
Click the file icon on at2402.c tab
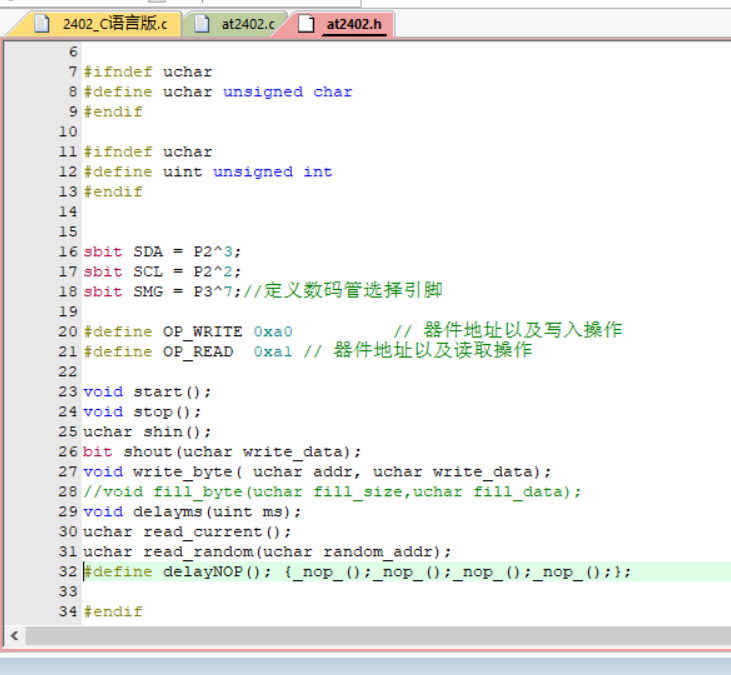pos(201,23)
